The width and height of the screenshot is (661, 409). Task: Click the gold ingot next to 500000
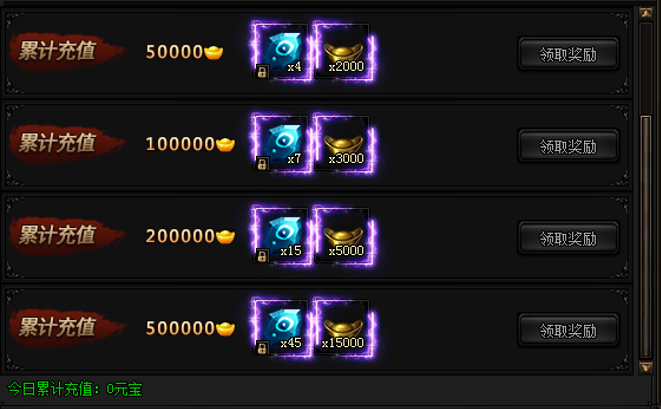tap(225, 328)
